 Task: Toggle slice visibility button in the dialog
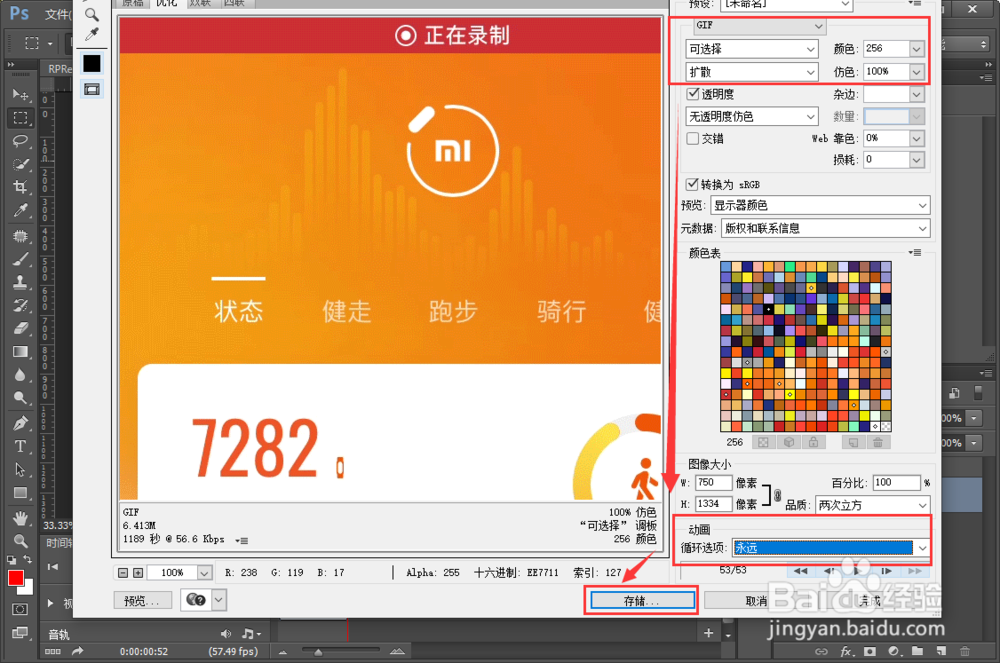92,89
